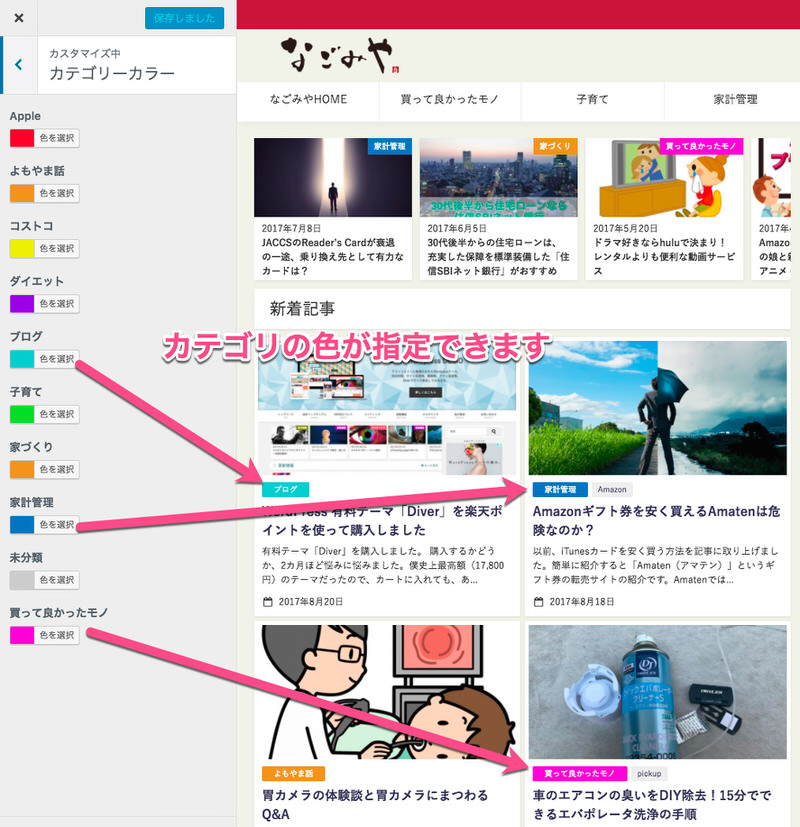800x827 pixels.
Task: Select color for 買って良かったモノ category
Action: tap(56, 635)
